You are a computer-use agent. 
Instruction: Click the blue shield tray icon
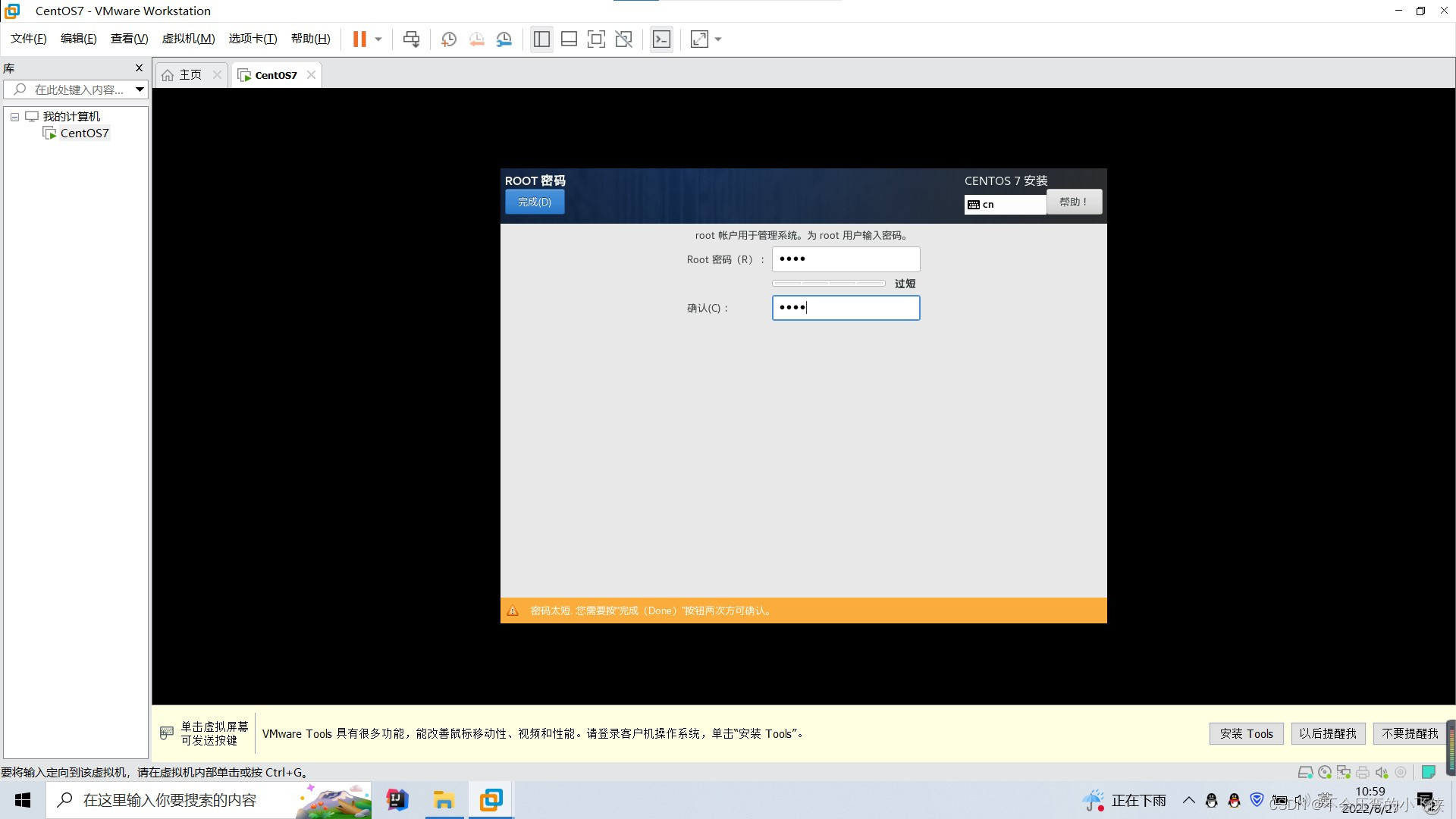point(1257,800)
